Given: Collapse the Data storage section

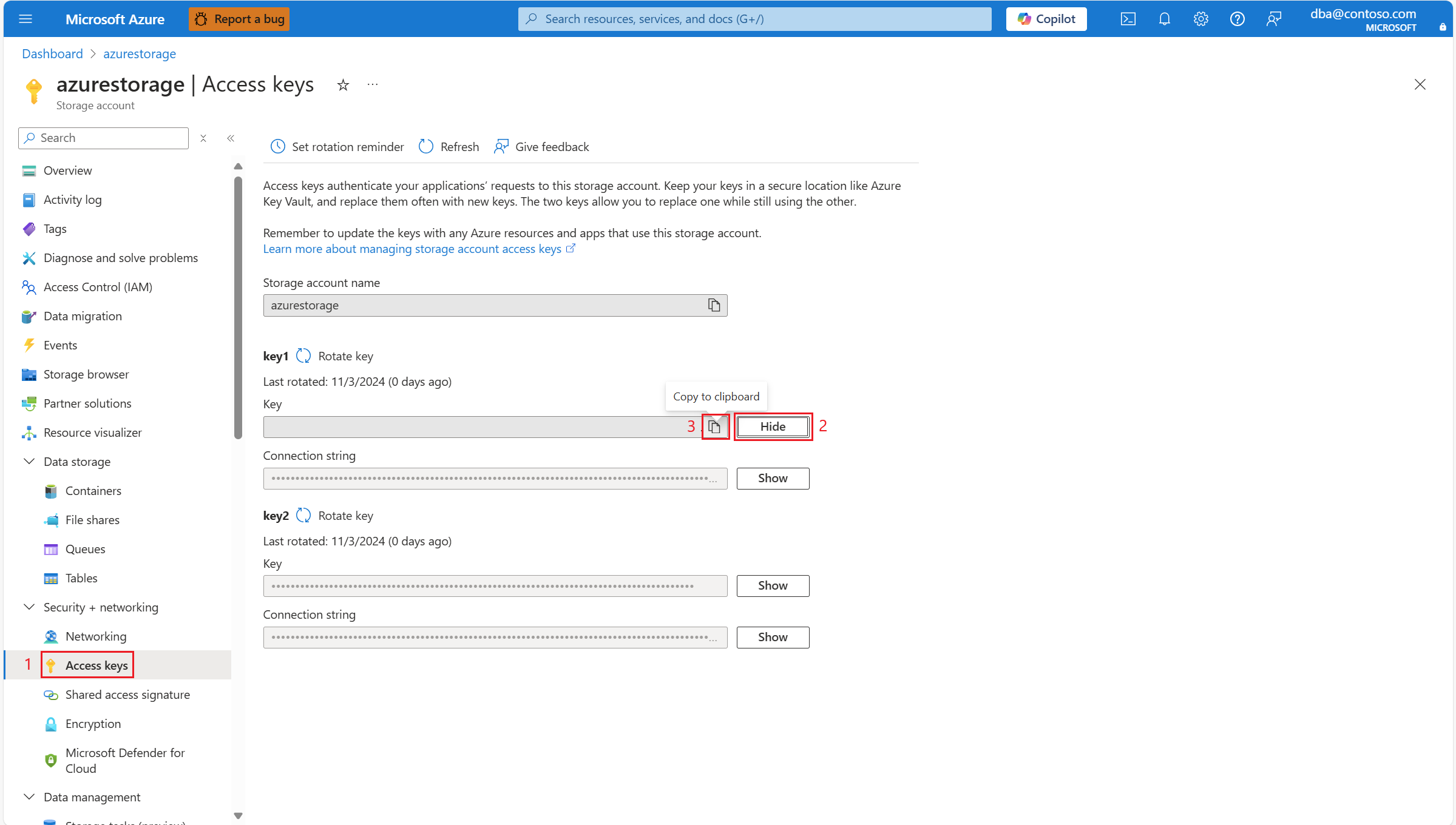Looking at the screenshot, I should pyautogui.click(x=29, y=462).
